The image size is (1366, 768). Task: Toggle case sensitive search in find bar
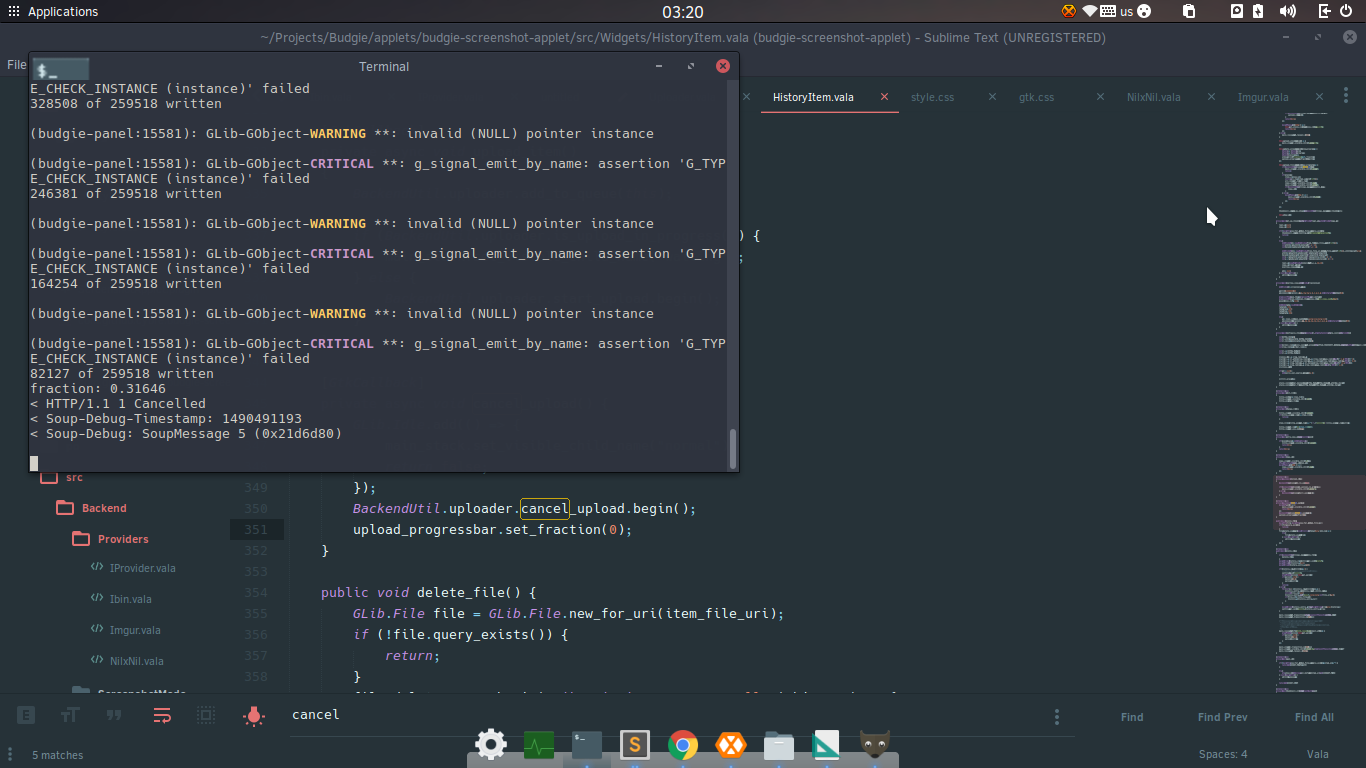(x=70, y=715)
